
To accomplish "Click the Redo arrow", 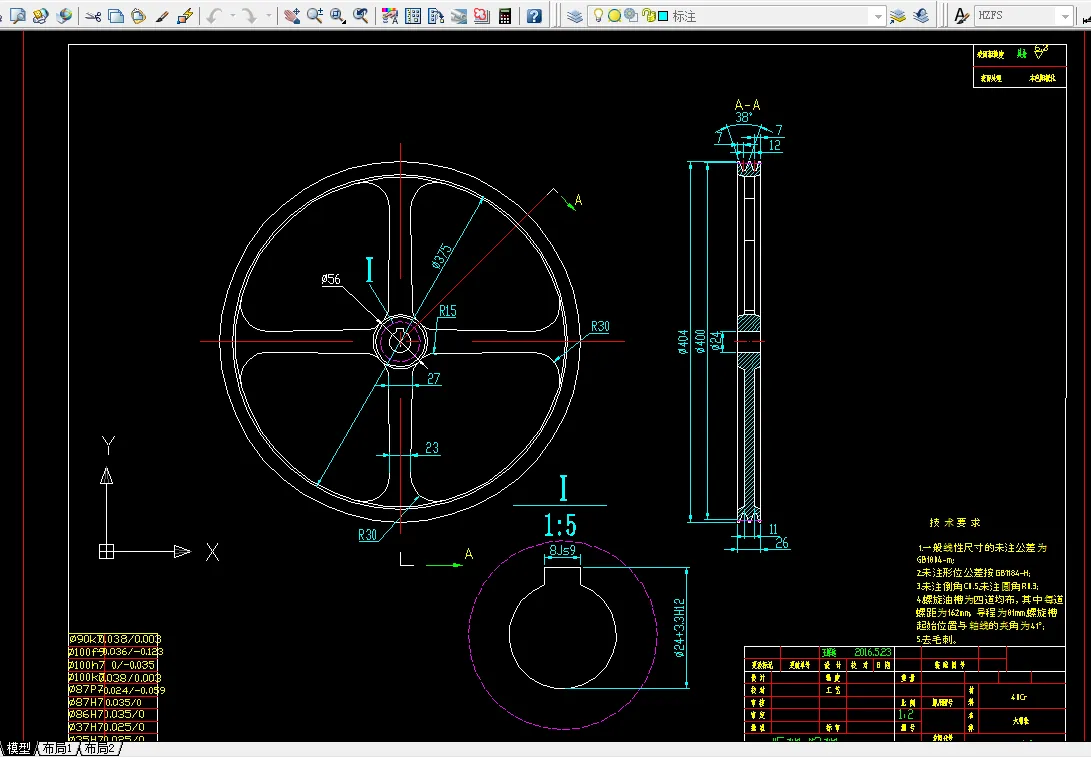I will 249,15.
